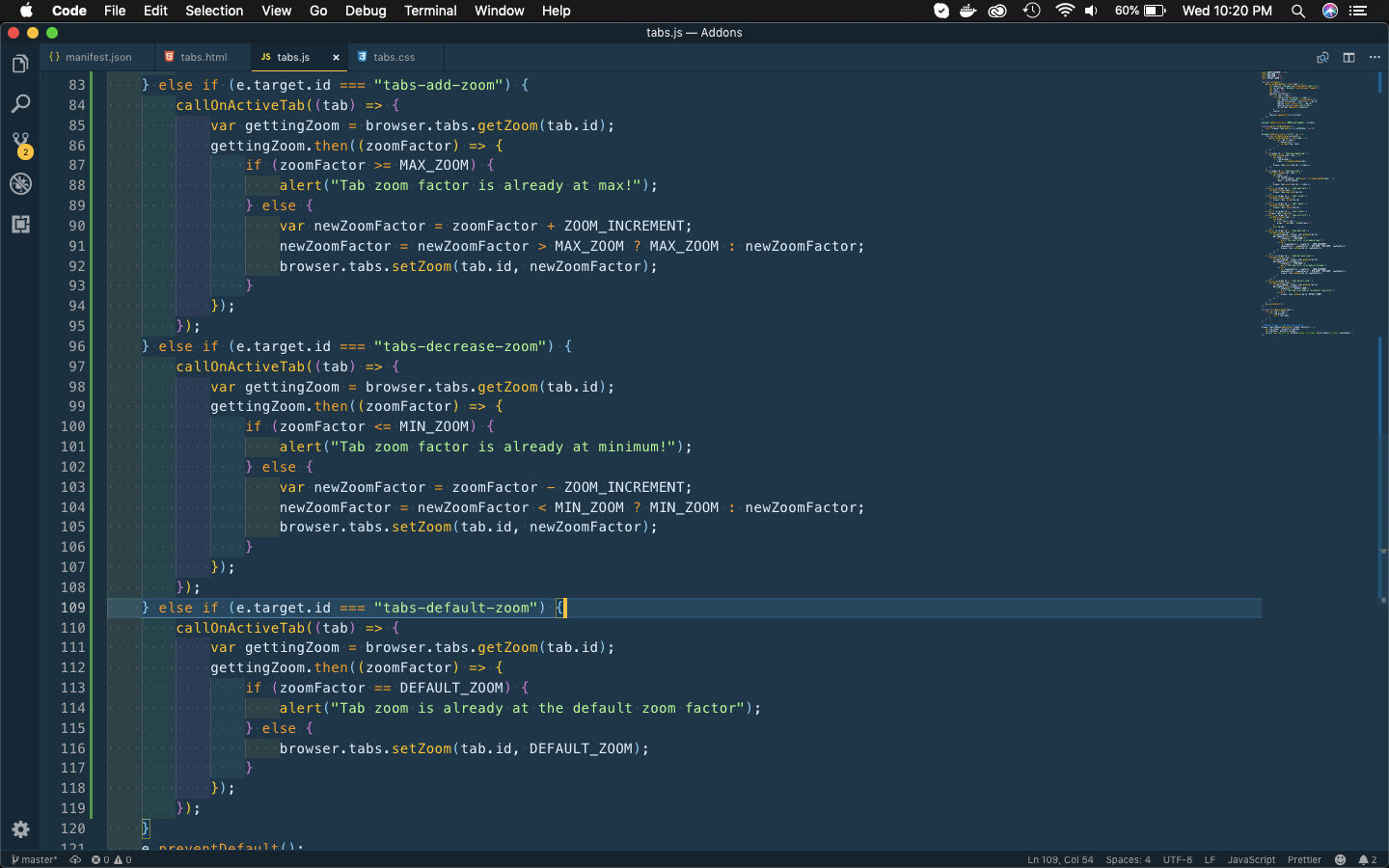The width and height of the screenshot is (1389, 868).
Task: Open the Extensions view in activity bar
Action: click(x=20, y=224)
